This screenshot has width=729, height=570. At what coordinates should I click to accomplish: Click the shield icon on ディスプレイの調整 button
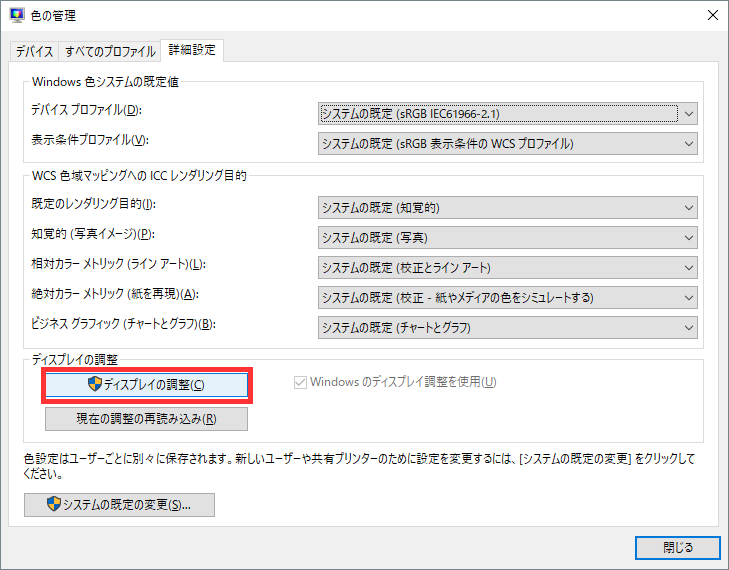(x=95, y=385)
